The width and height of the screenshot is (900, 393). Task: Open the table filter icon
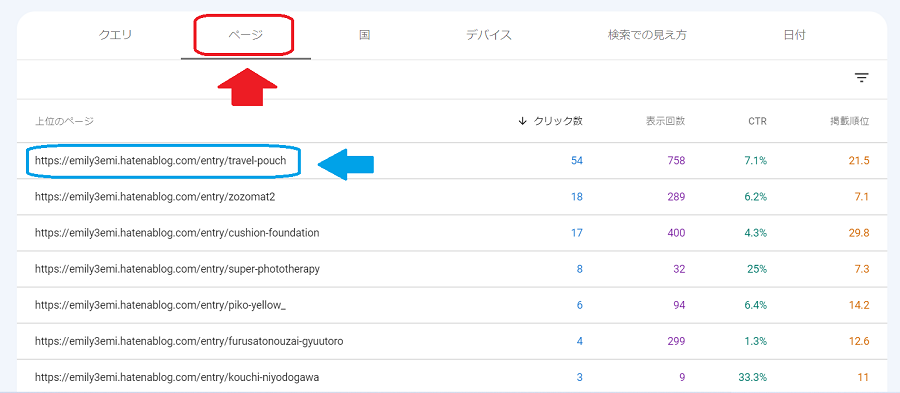(861, 77)
